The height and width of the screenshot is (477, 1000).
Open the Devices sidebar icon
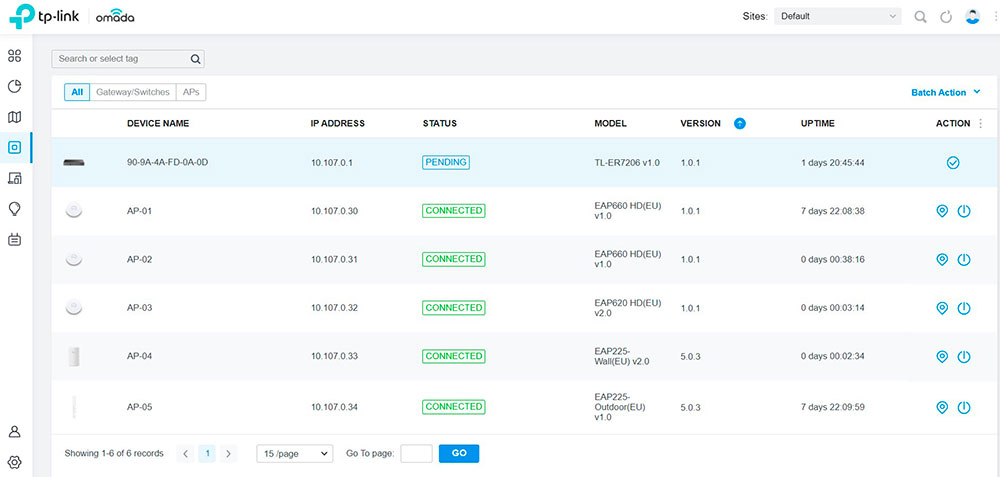click(x=15, y=148)
